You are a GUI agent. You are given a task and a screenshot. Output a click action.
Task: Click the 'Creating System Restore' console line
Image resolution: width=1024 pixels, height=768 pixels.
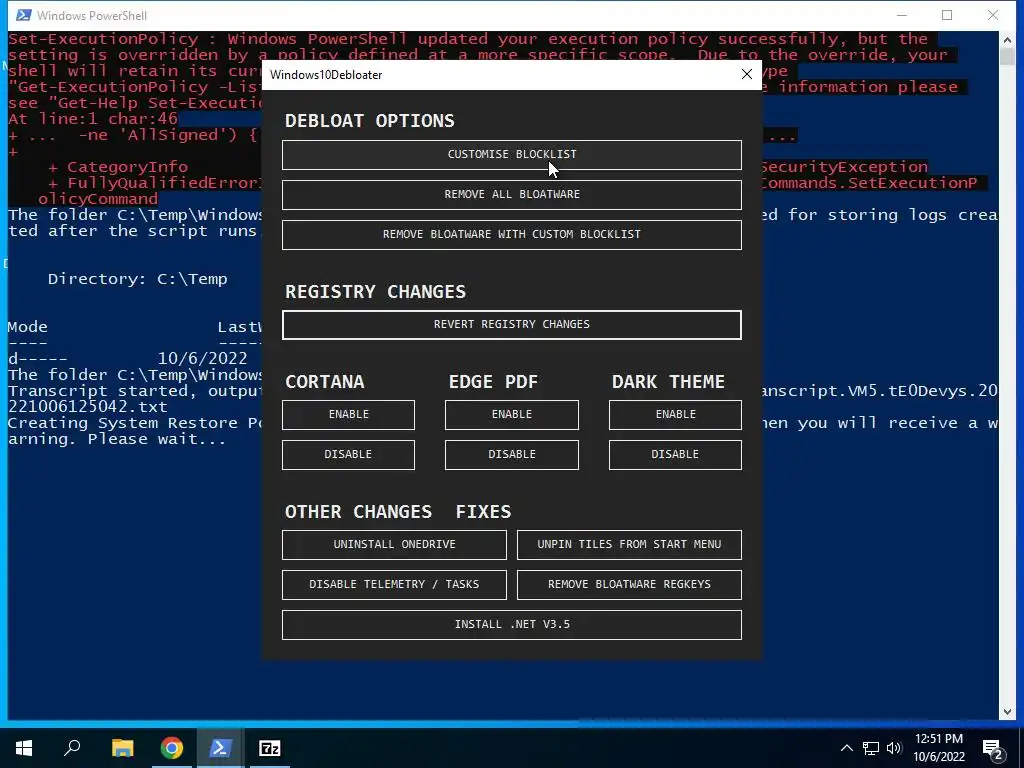[134, 423]
